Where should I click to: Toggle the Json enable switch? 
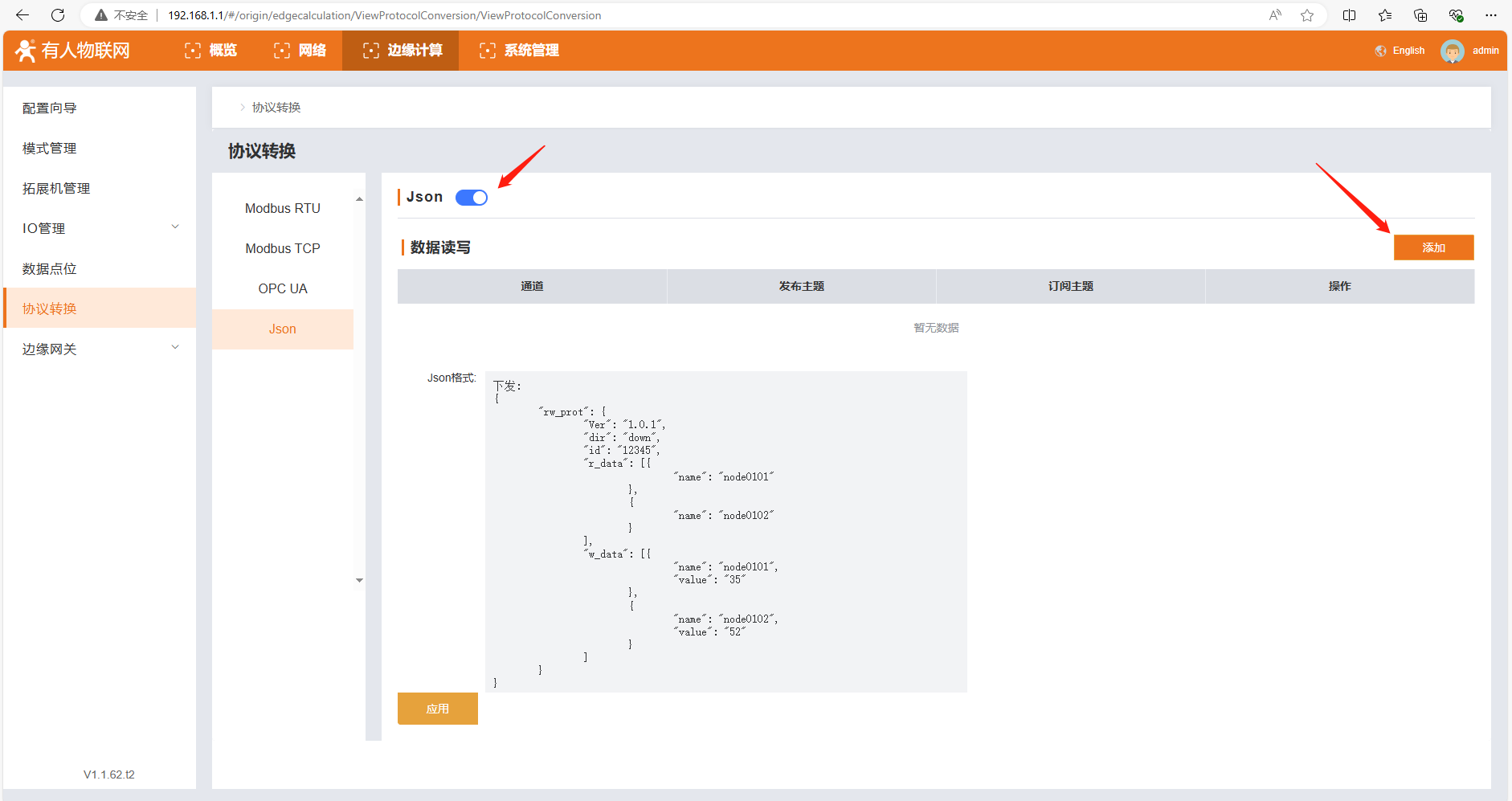coord(471,198)
